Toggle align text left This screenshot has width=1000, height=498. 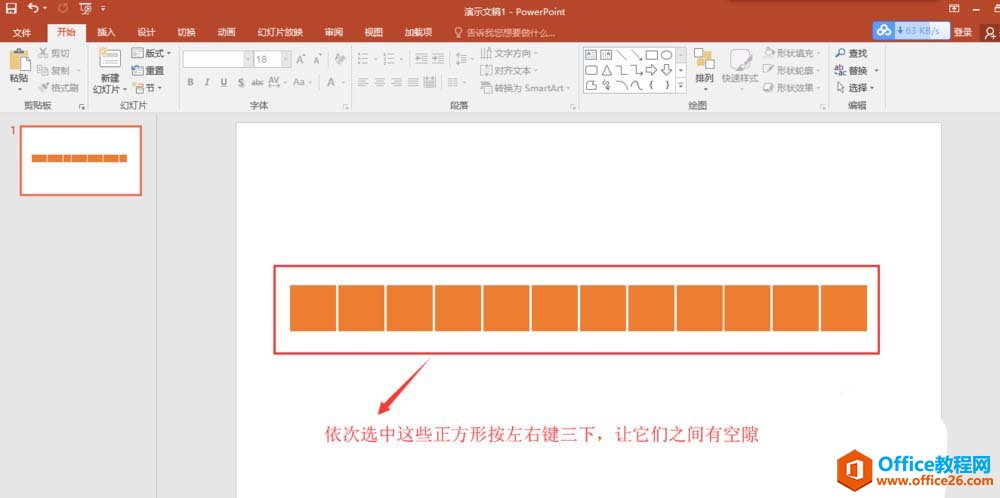pos(363,82)
